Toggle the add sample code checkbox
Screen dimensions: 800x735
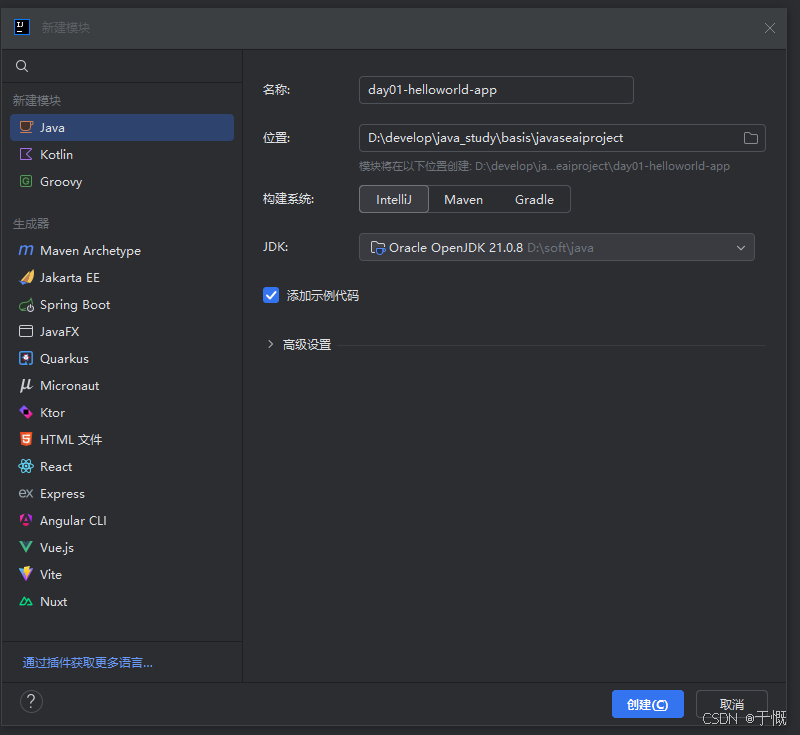click(271, 295)
